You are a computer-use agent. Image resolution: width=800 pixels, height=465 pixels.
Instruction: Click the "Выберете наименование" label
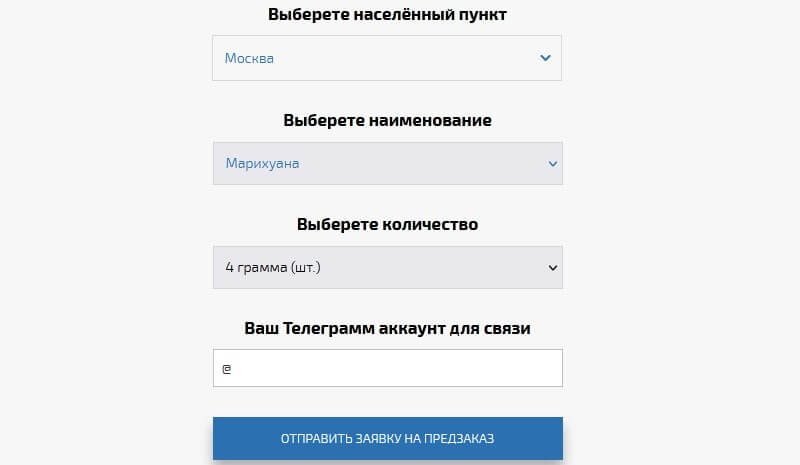click(387, 120)
